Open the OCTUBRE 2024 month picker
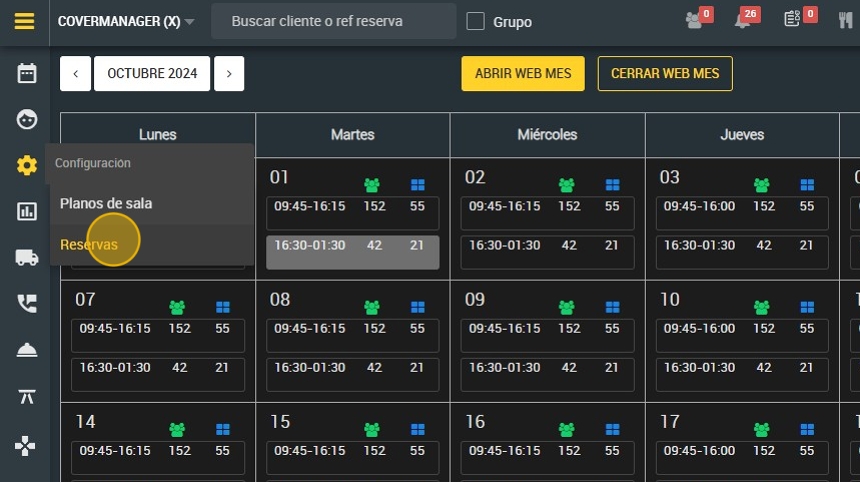The width and height of the screenshot is (860, 482). pos(152,73)
